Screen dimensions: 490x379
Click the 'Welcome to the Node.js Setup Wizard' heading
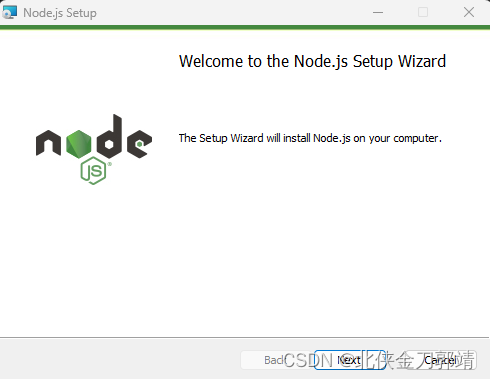(x=312, y=61)
